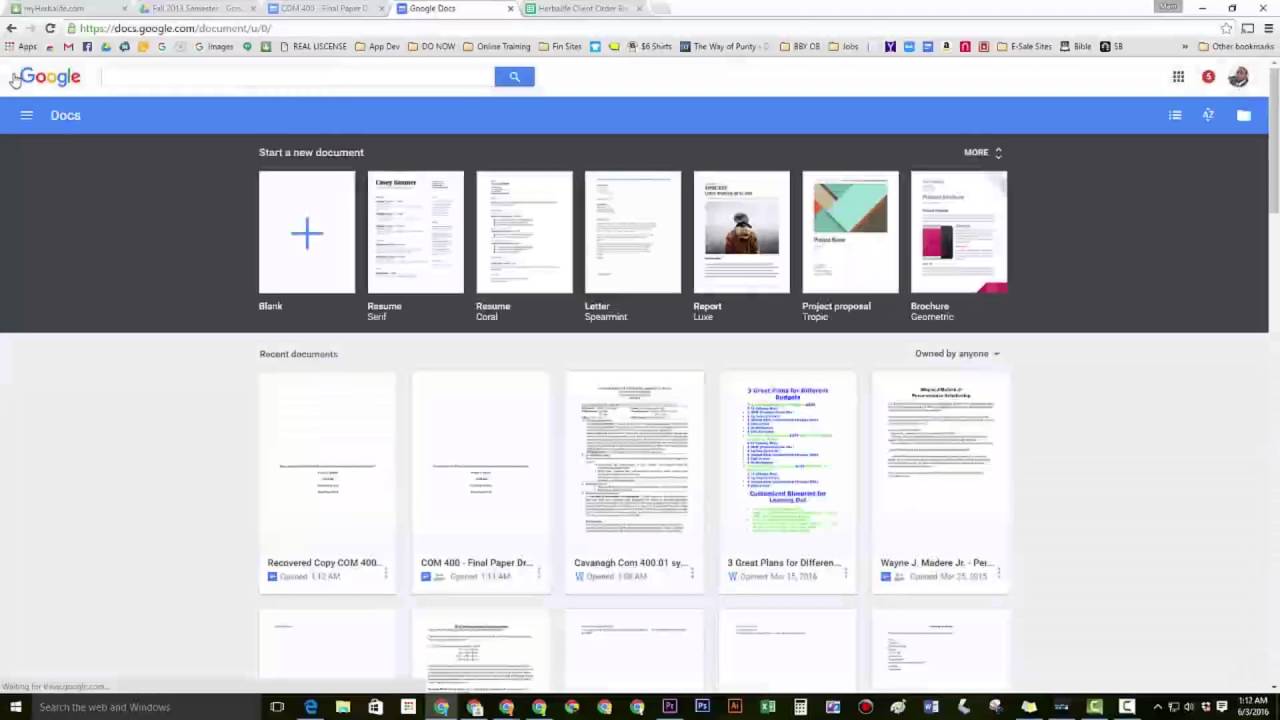This screenshot has width=1280, height=720.
Task: Switch to the Fall 2013 Semester tab
Action: click(x=195, y=8)
